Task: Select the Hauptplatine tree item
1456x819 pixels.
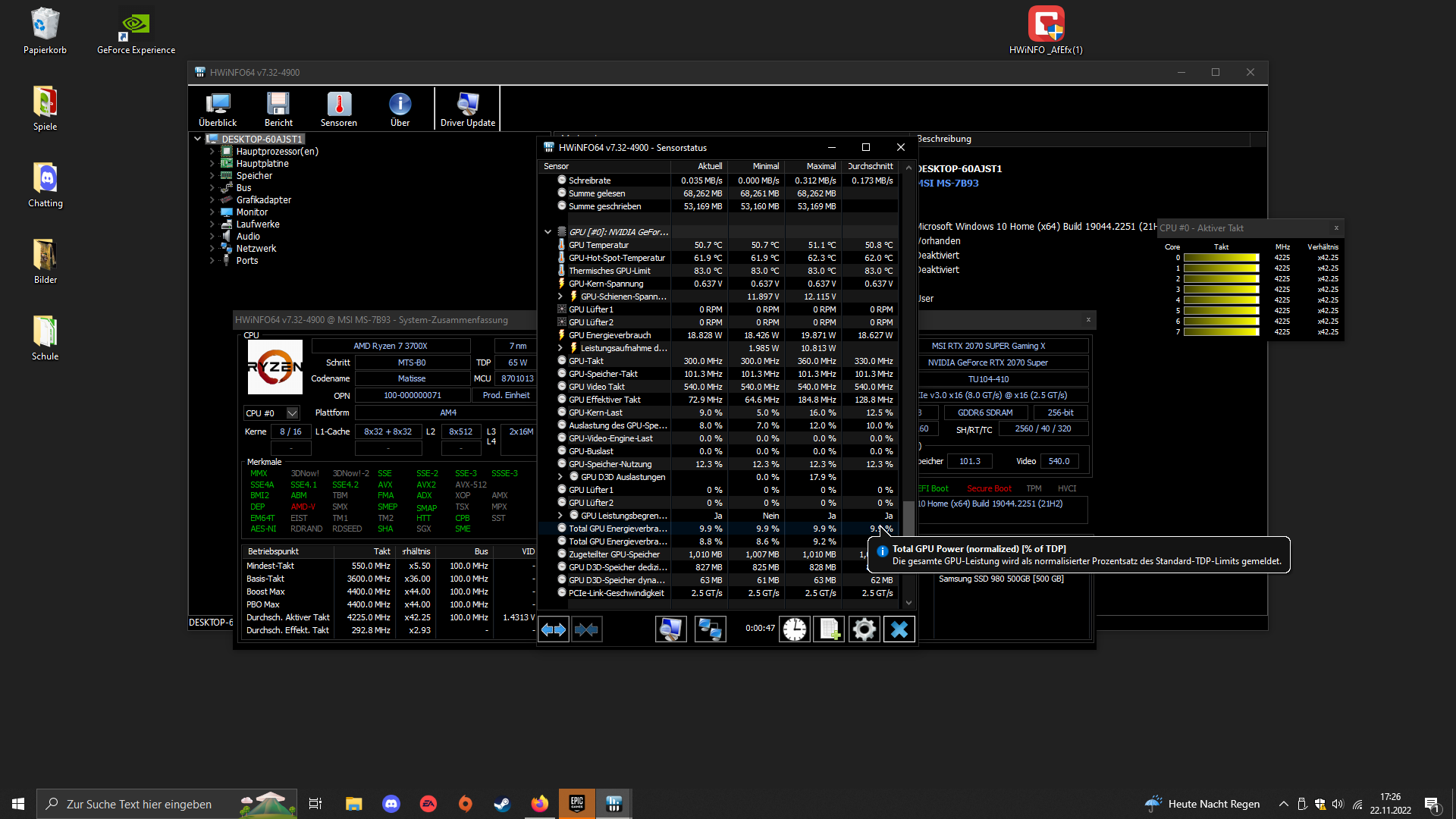Action: (x=262, y=164)
